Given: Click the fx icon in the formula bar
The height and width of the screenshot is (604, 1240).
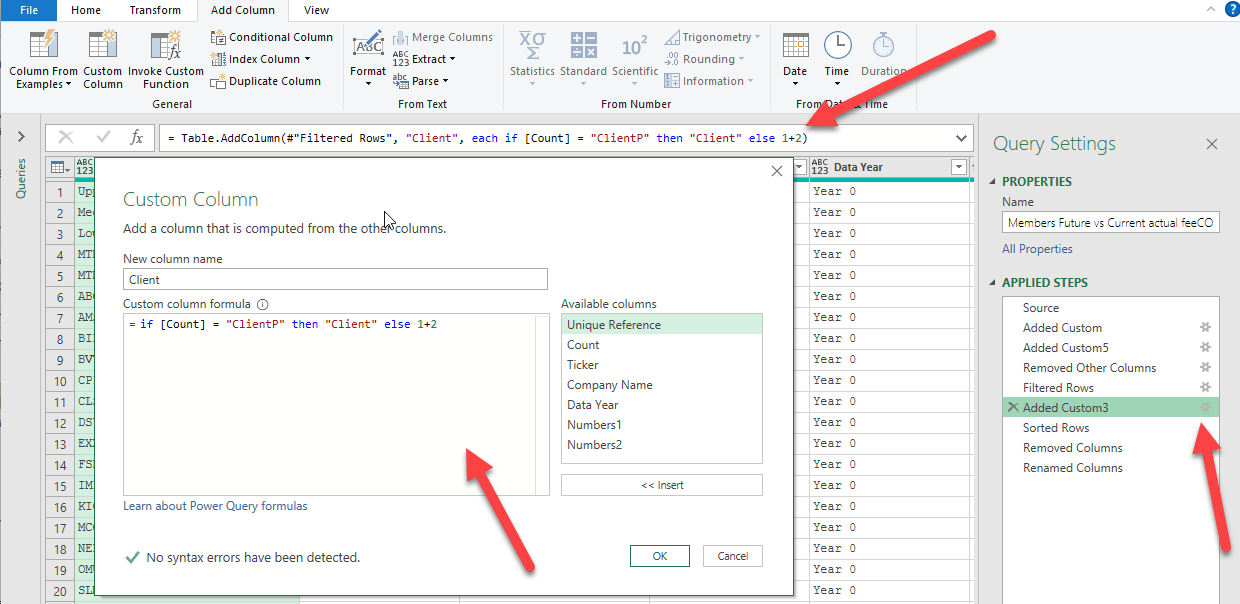Looking at the screenshot, I should pos(137,138).
